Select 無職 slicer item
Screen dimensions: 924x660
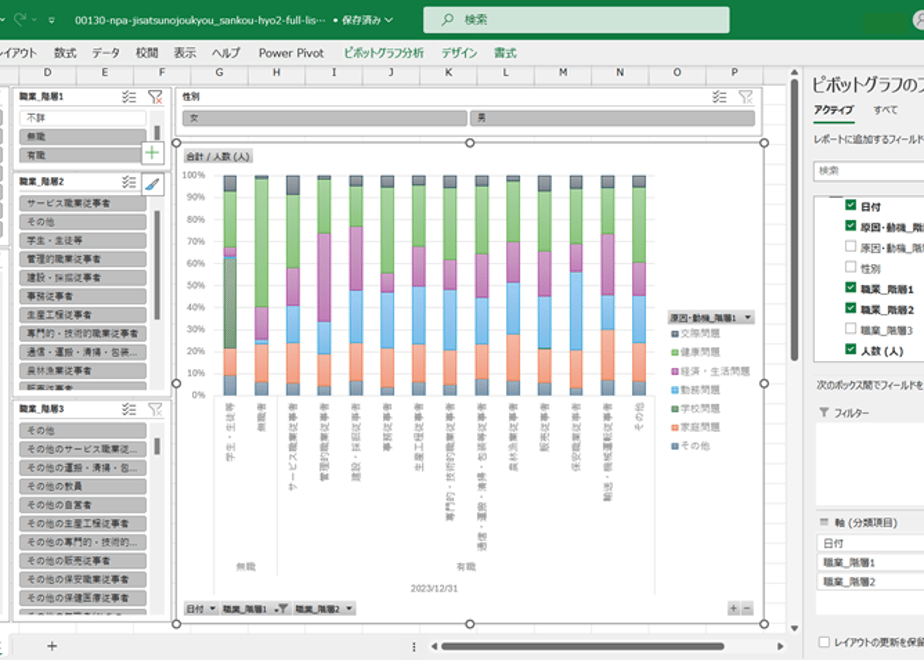coord(82,137)
